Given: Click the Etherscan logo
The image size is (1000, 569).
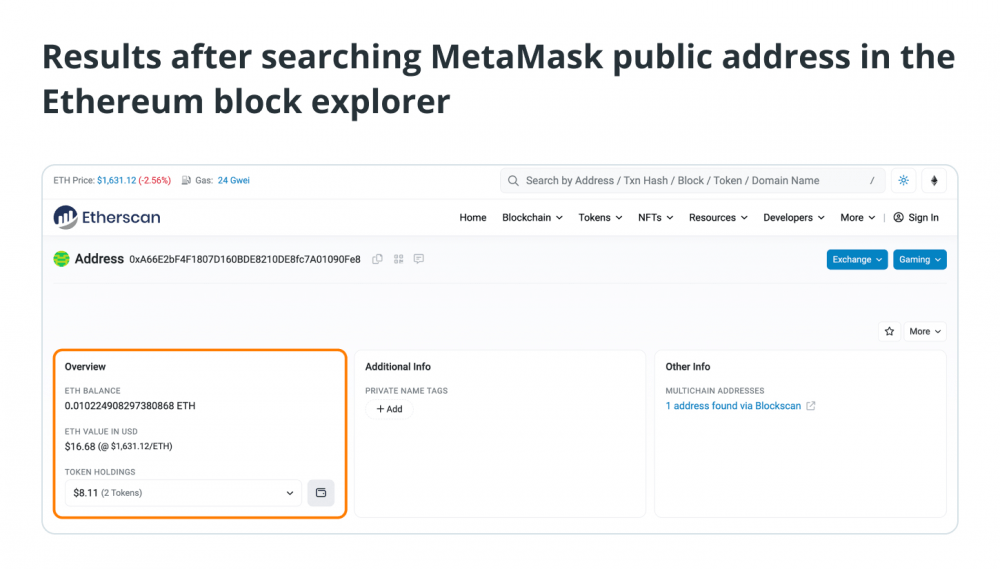Looking at the screenshot, I should click(107, 218).
